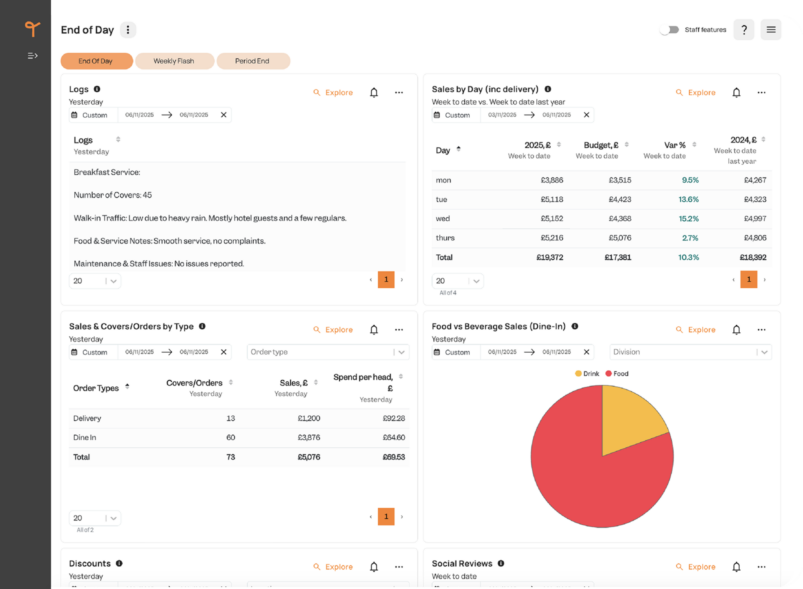This screenshot has height=589, width=803.
Task: Toggle the Staff features switch
Action: click(x=668, y=30)
